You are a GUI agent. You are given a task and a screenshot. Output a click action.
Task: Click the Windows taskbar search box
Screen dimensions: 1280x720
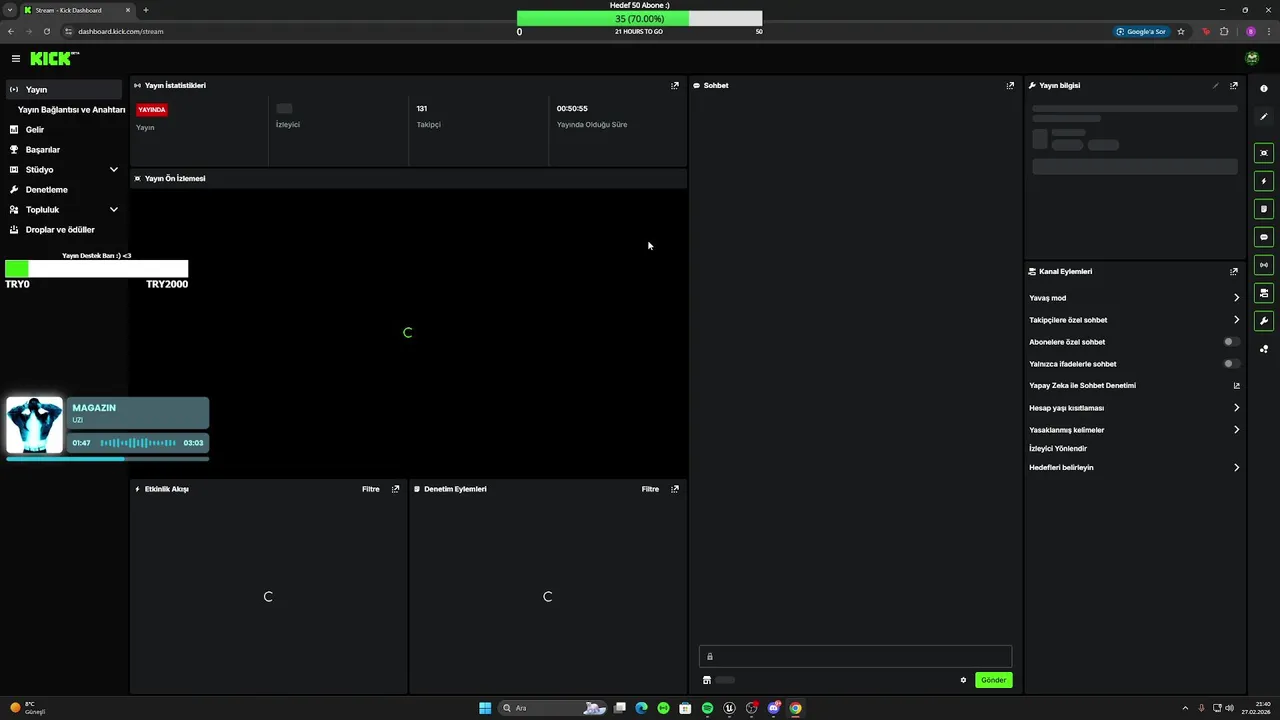click(553, 708)
